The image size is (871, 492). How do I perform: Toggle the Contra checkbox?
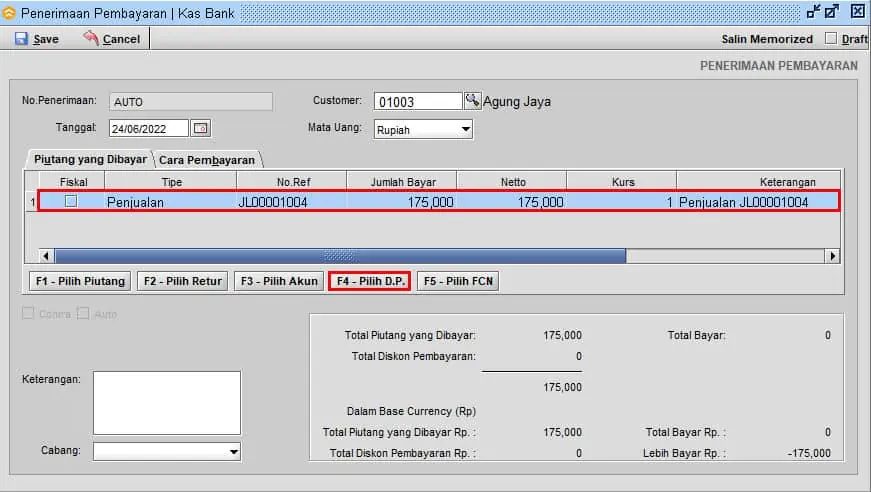(28, 313)
